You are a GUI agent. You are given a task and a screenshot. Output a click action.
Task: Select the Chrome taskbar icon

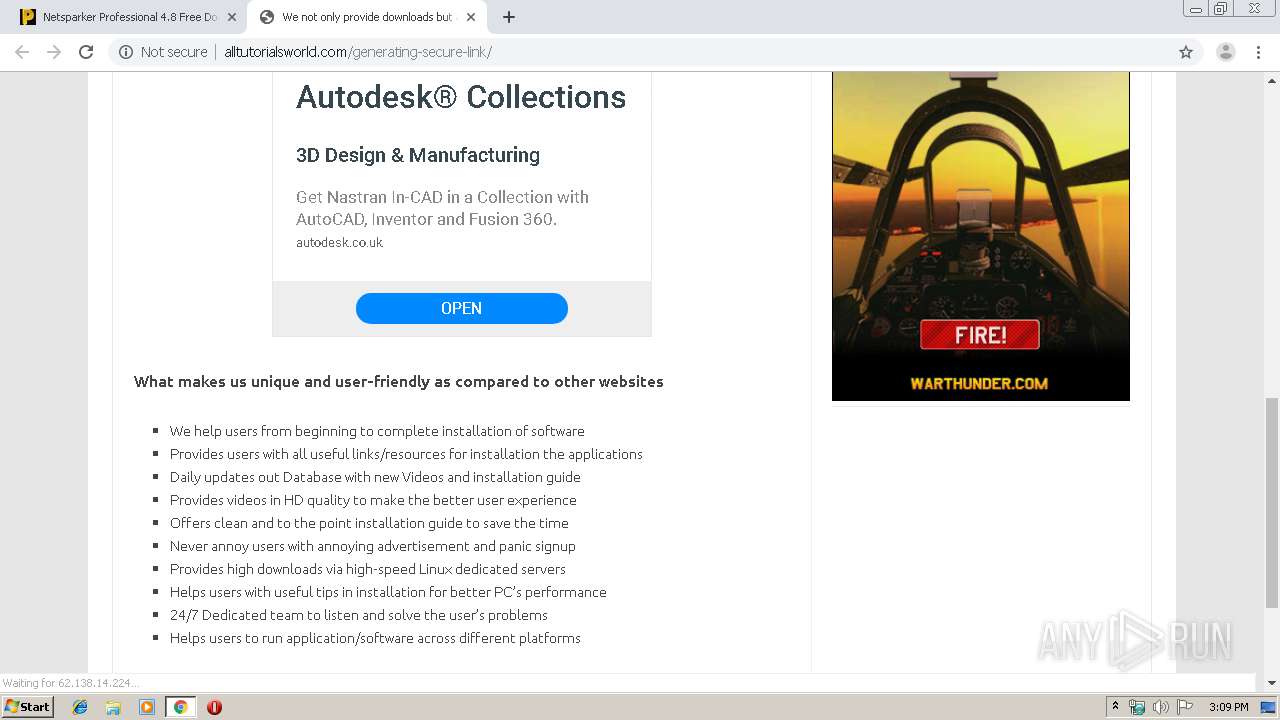coord(180,707)
